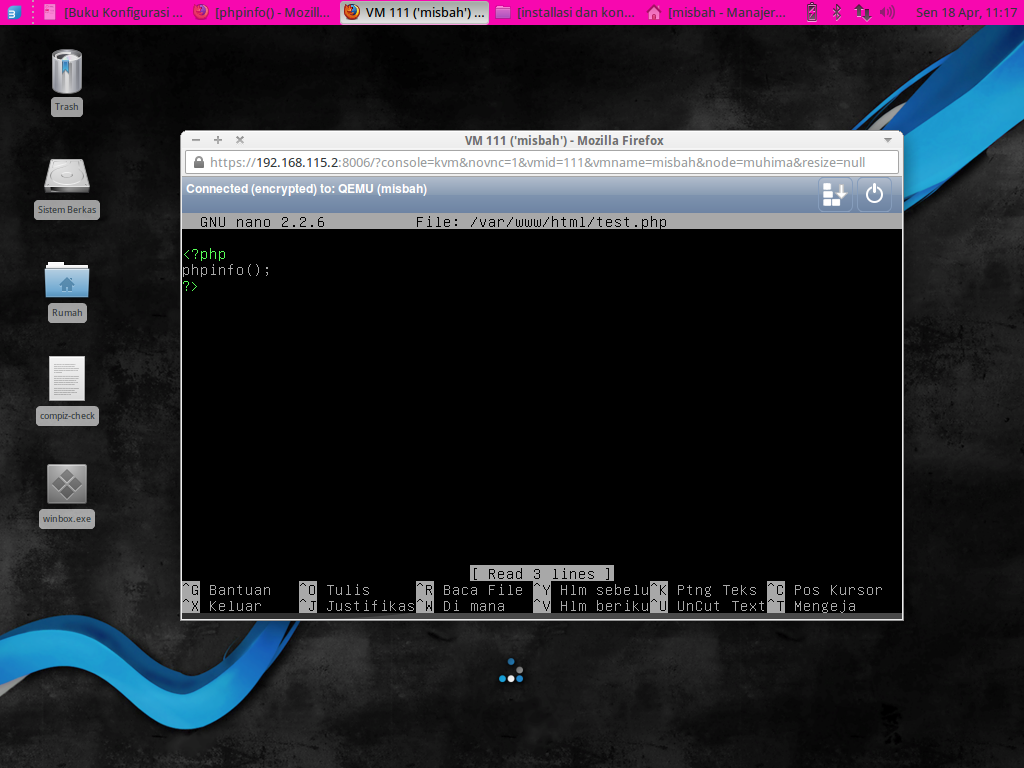
Task: Click the phpinfo(); line in nano
Action: tap(226, 270)
